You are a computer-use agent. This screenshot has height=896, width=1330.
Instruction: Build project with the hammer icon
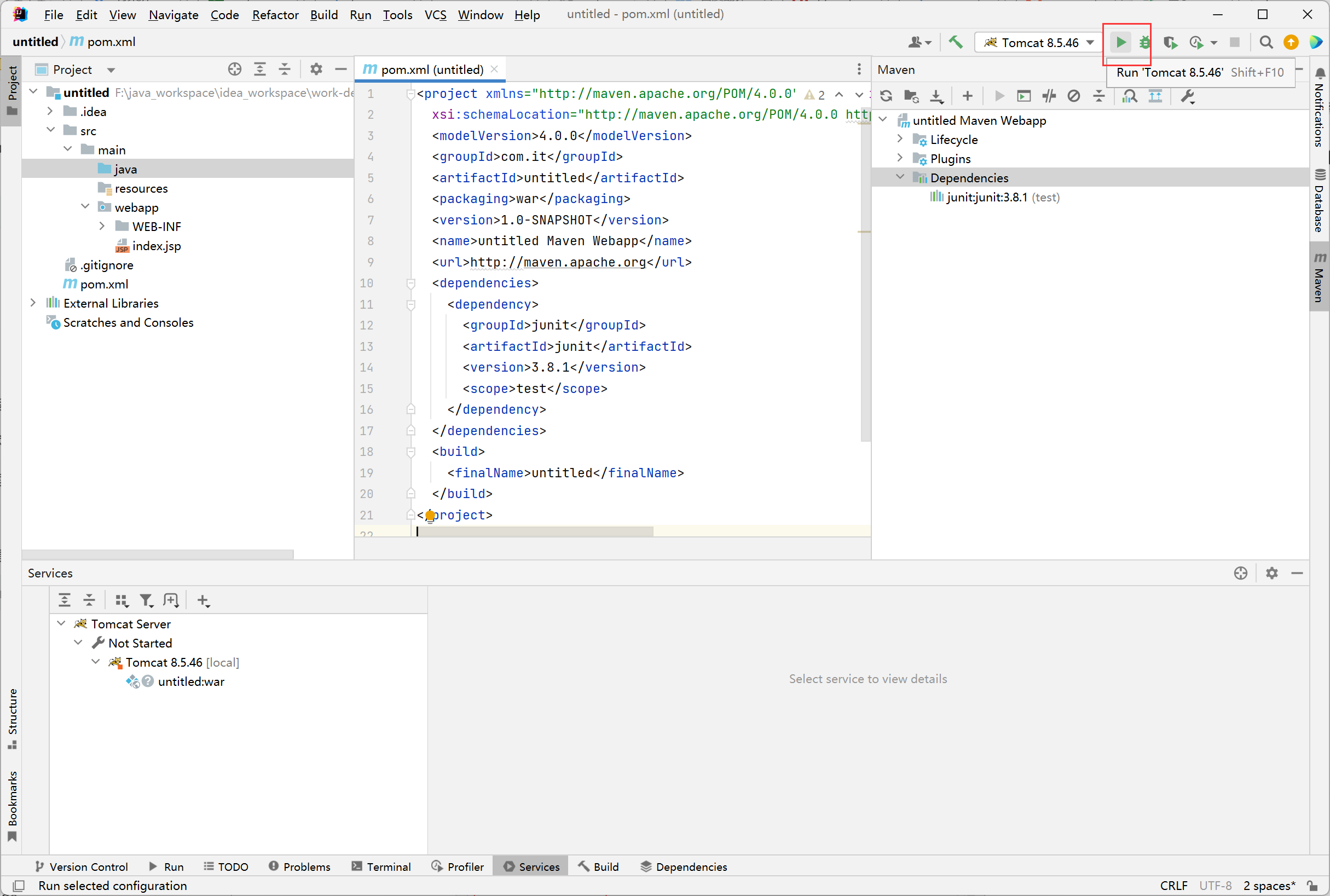pos(955,42)
